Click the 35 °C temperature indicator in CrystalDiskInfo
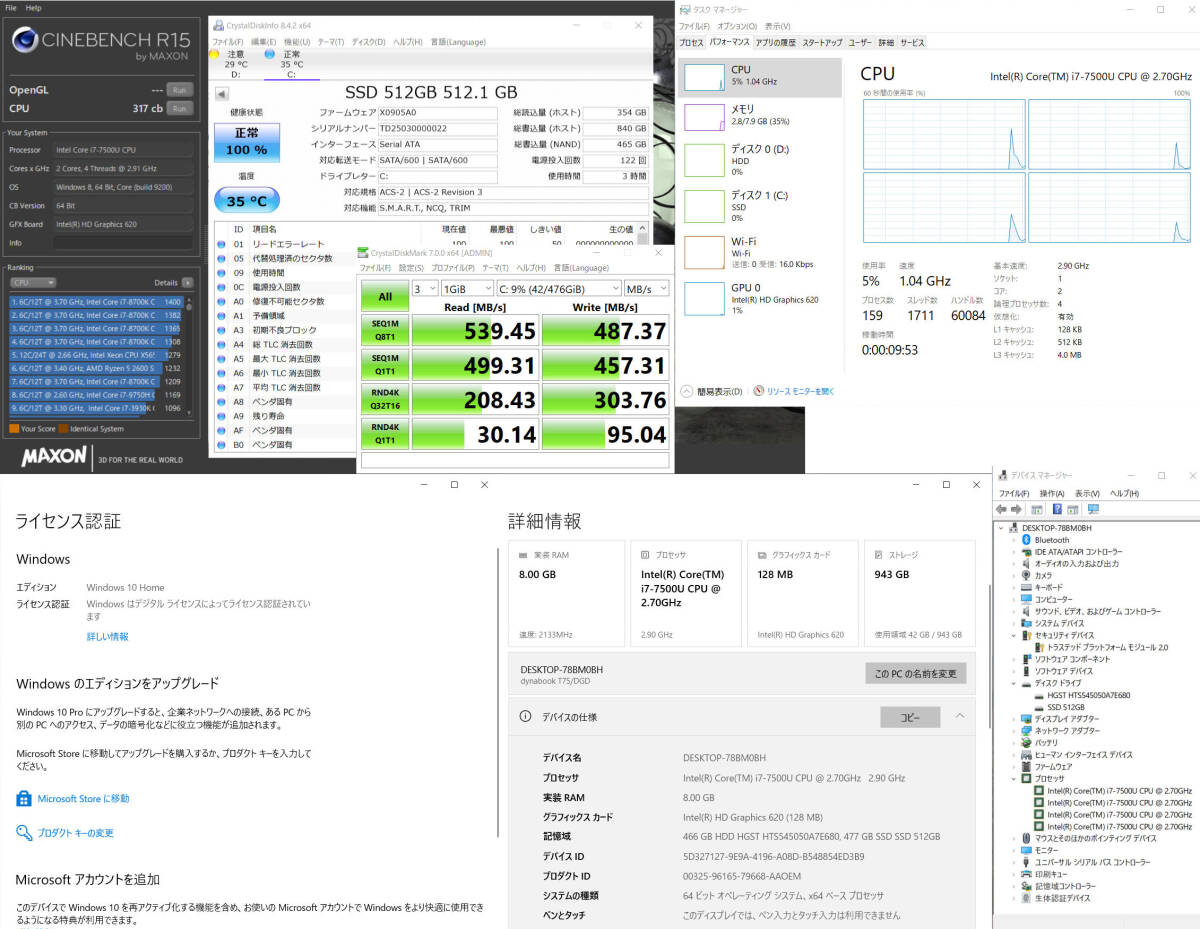Image resolution: width=1200 pixels, height=929 pixels. click(x=246, y=200)
